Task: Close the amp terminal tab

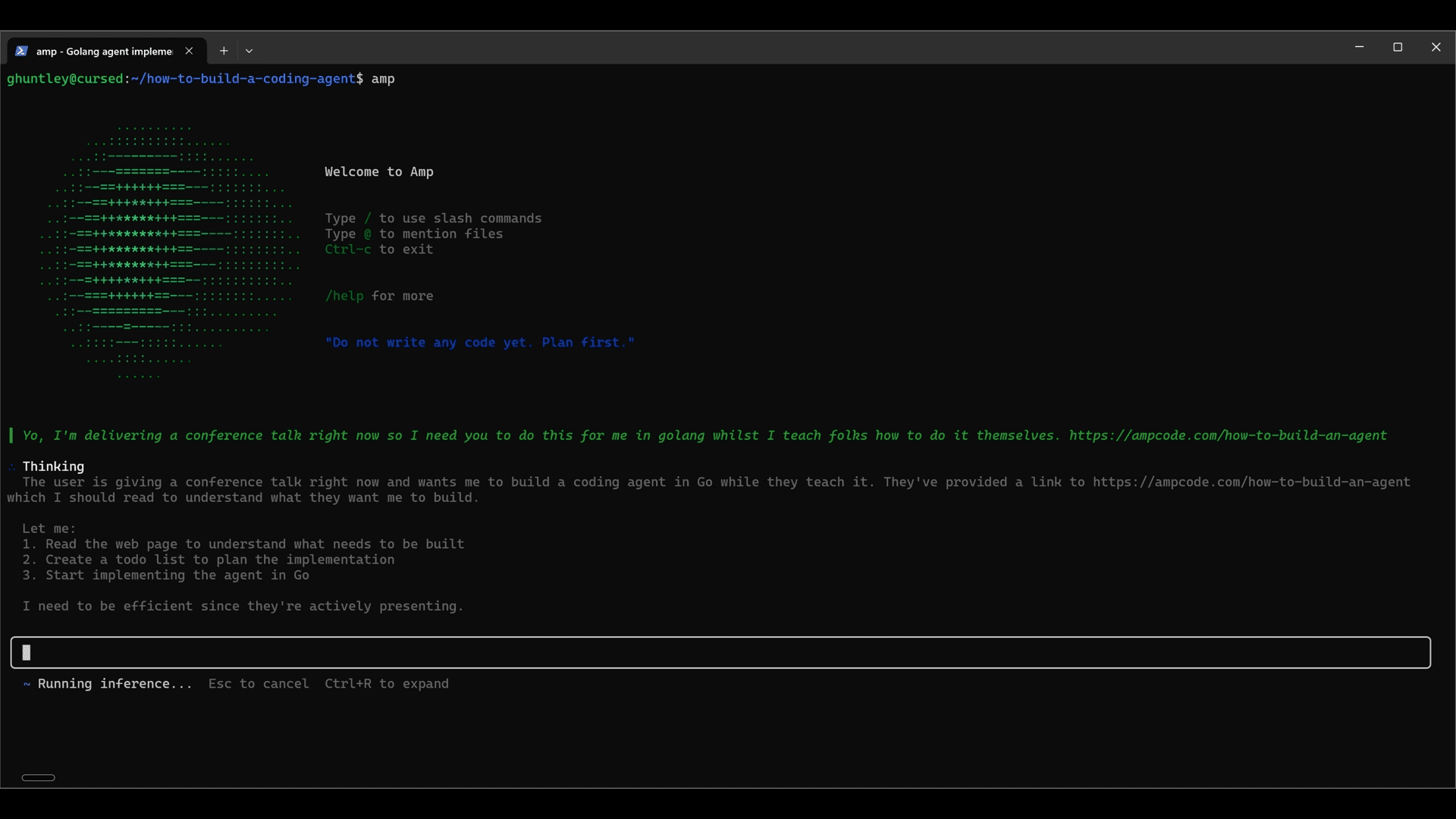Action: coord(189,51)
